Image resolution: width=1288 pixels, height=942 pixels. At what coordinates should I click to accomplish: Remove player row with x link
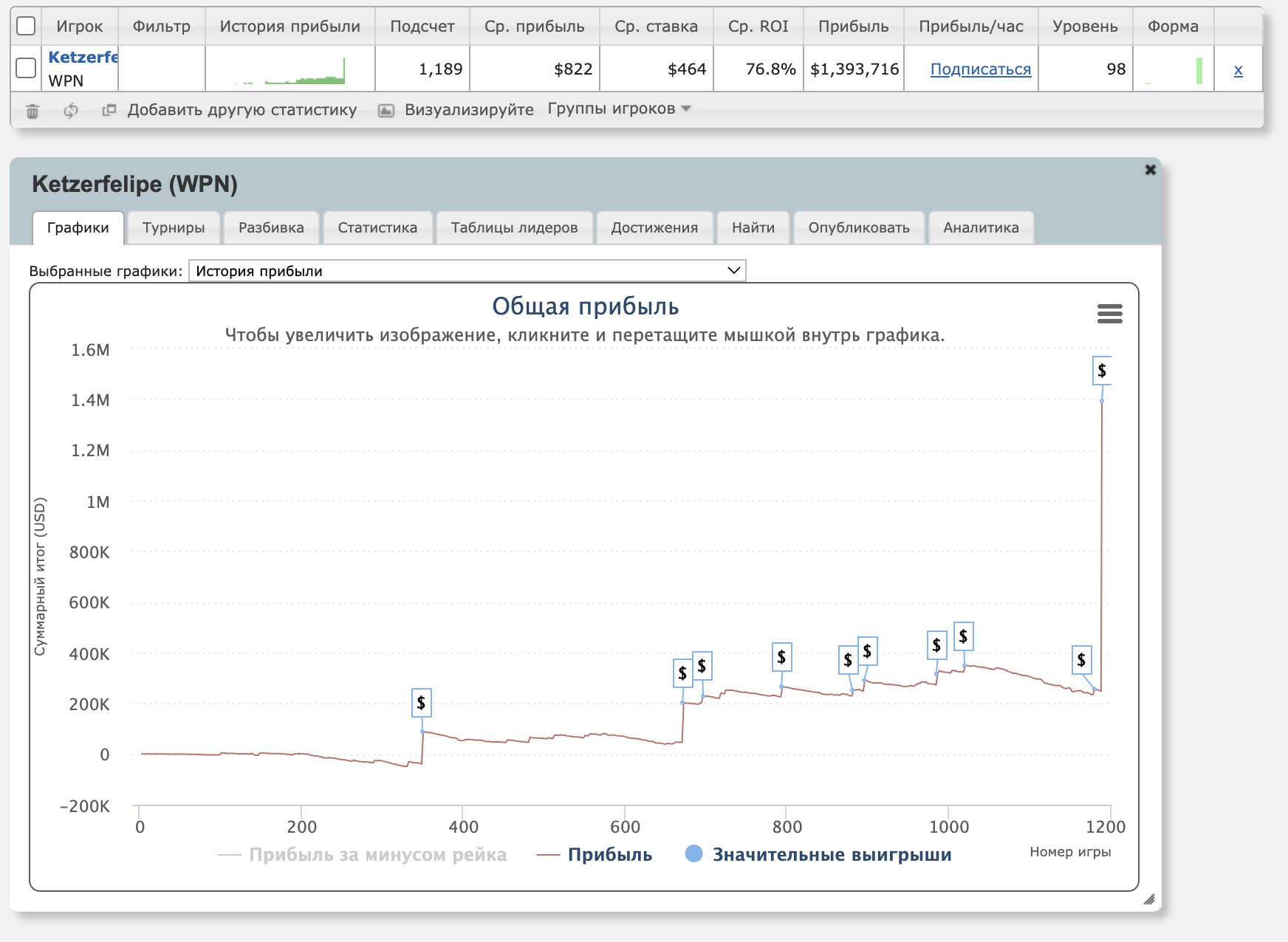click(1238, 70)
